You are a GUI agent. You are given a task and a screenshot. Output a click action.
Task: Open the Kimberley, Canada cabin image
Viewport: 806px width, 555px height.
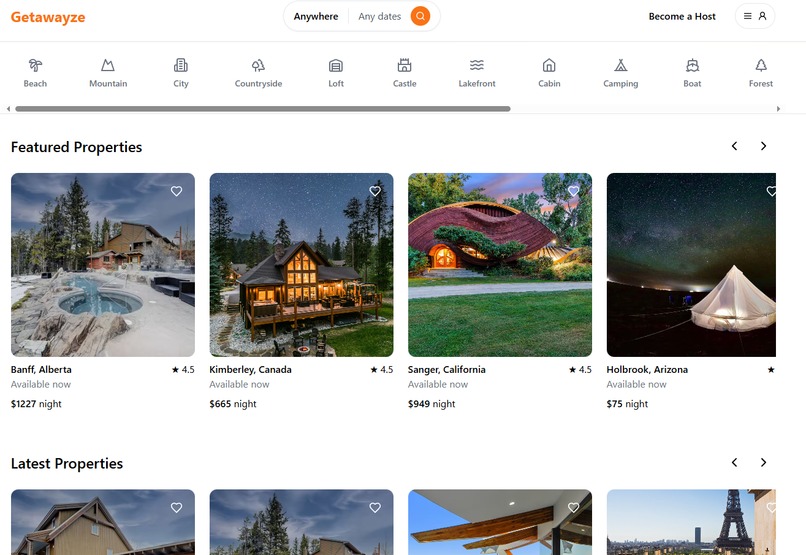[x=301, y=265]
